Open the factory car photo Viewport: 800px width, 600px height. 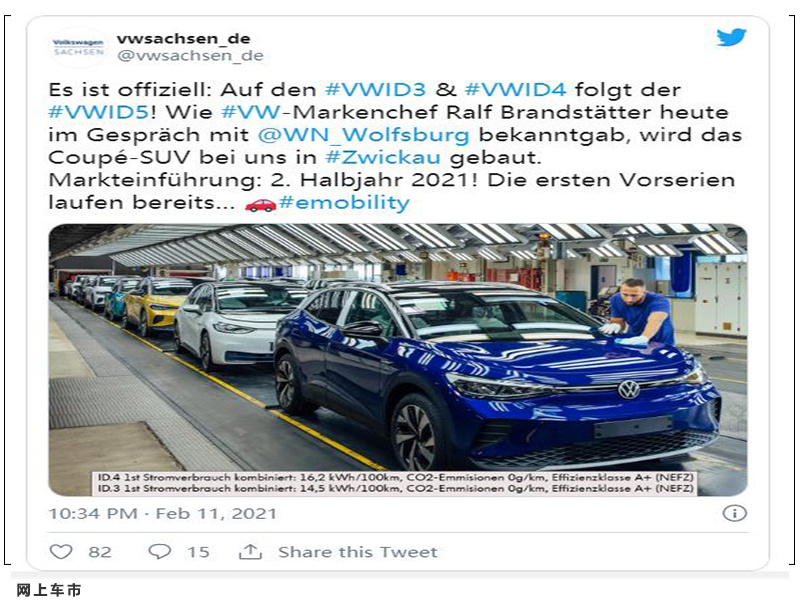[x=398, y=360]
